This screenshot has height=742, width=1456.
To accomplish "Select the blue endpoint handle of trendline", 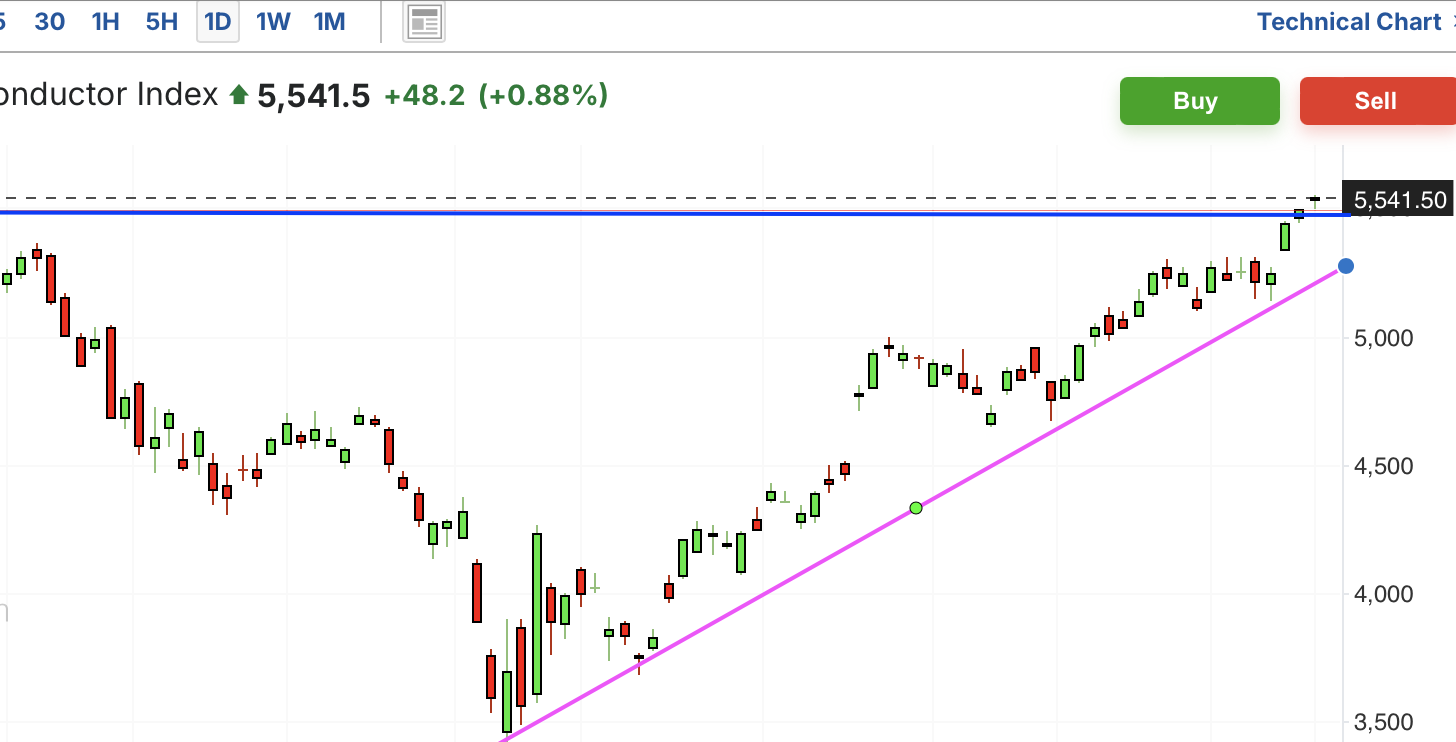I will [1346, 266].
